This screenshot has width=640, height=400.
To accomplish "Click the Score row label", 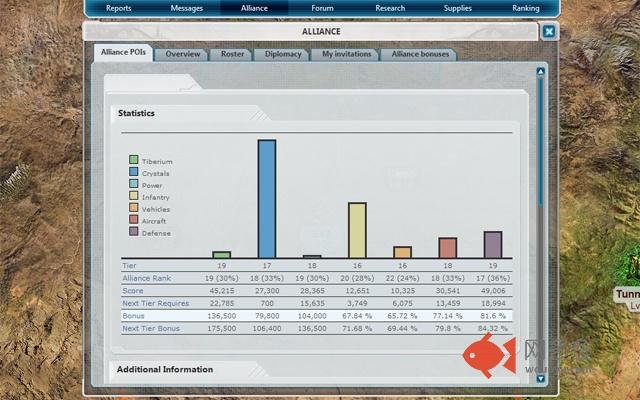I will click(133, 291).
